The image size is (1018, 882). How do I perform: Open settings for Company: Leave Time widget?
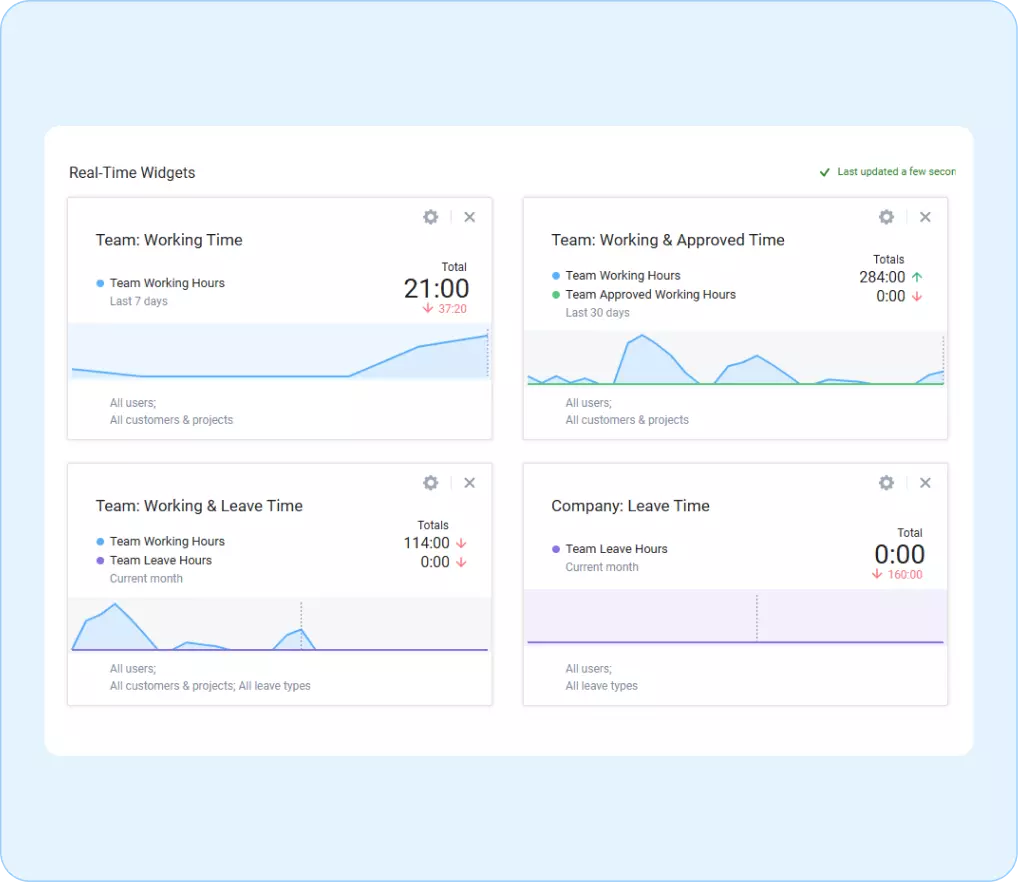tap(886, 482)
